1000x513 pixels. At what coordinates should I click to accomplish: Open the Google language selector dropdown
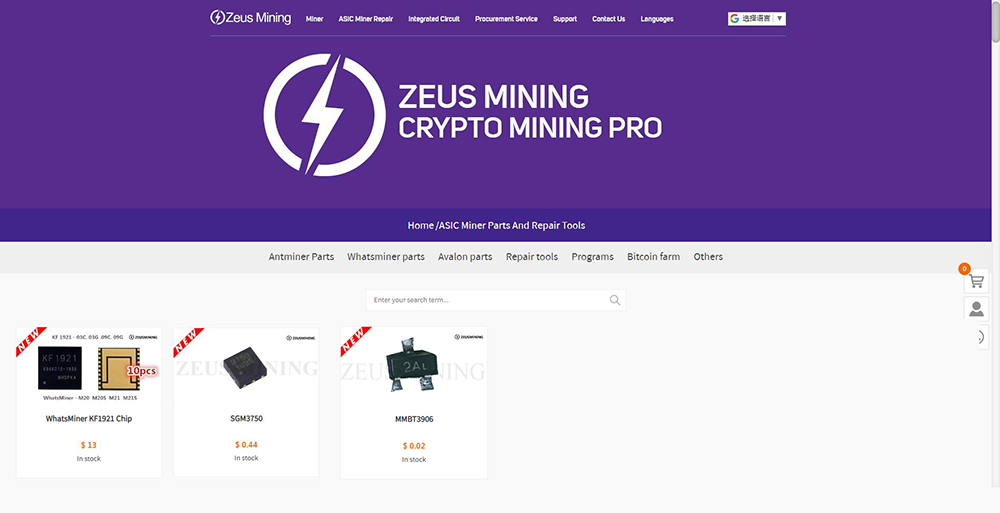pos(756,19)
